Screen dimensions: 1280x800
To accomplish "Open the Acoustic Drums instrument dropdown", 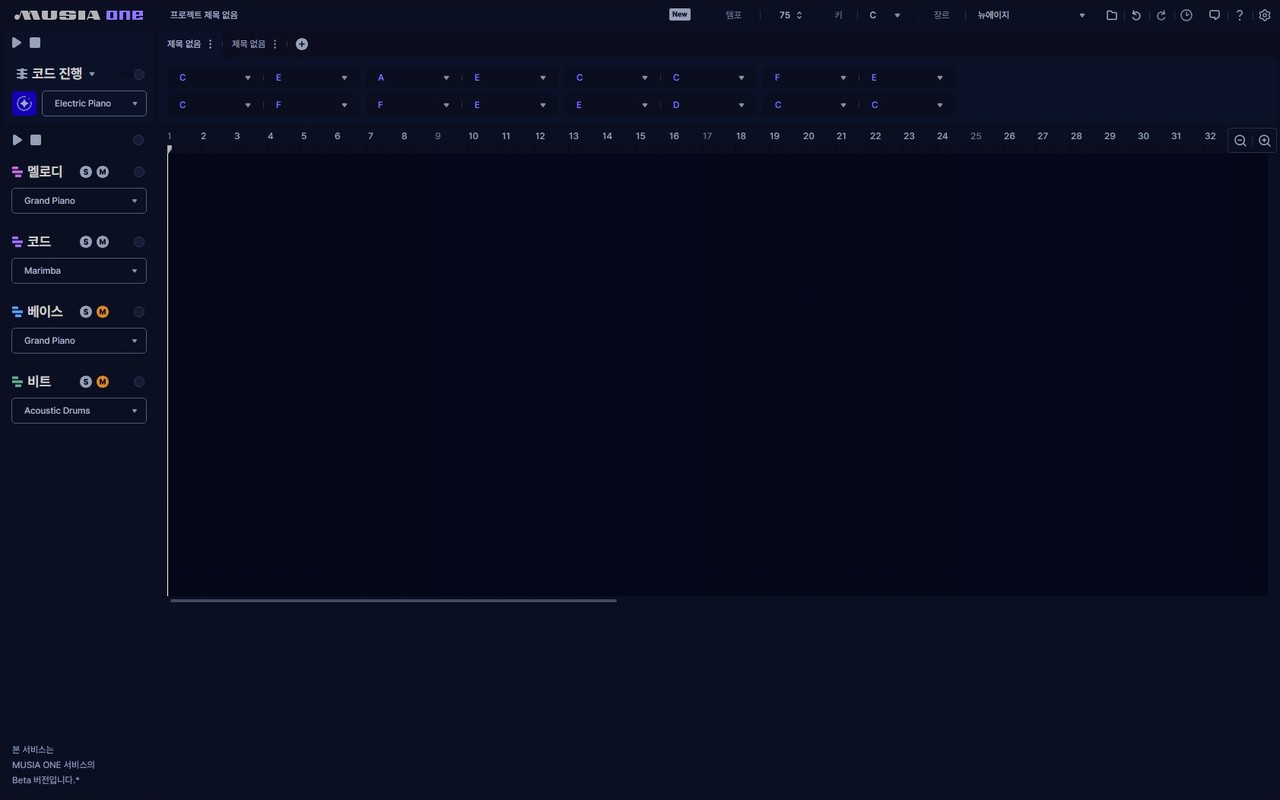I will tap(79, 411).
